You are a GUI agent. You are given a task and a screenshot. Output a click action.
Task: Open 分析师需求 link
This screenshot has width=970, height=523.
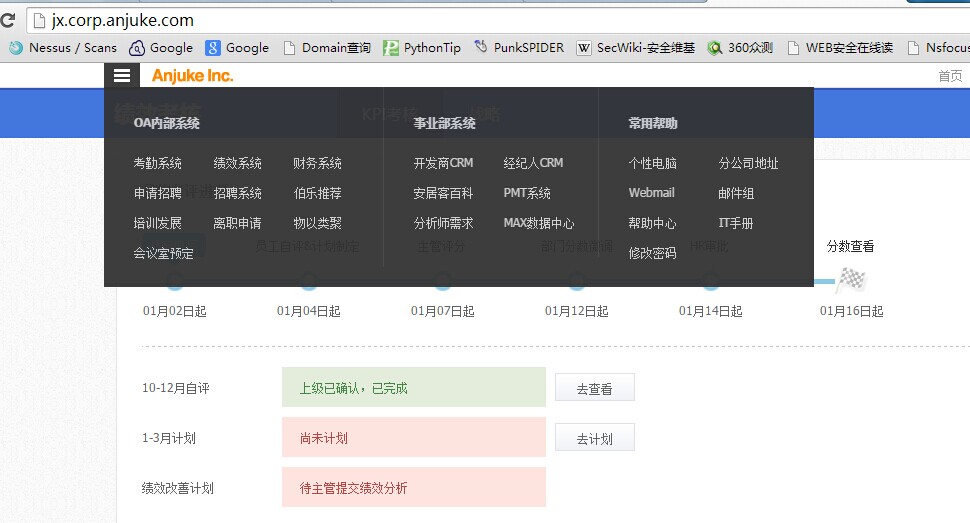coord(444,223)
